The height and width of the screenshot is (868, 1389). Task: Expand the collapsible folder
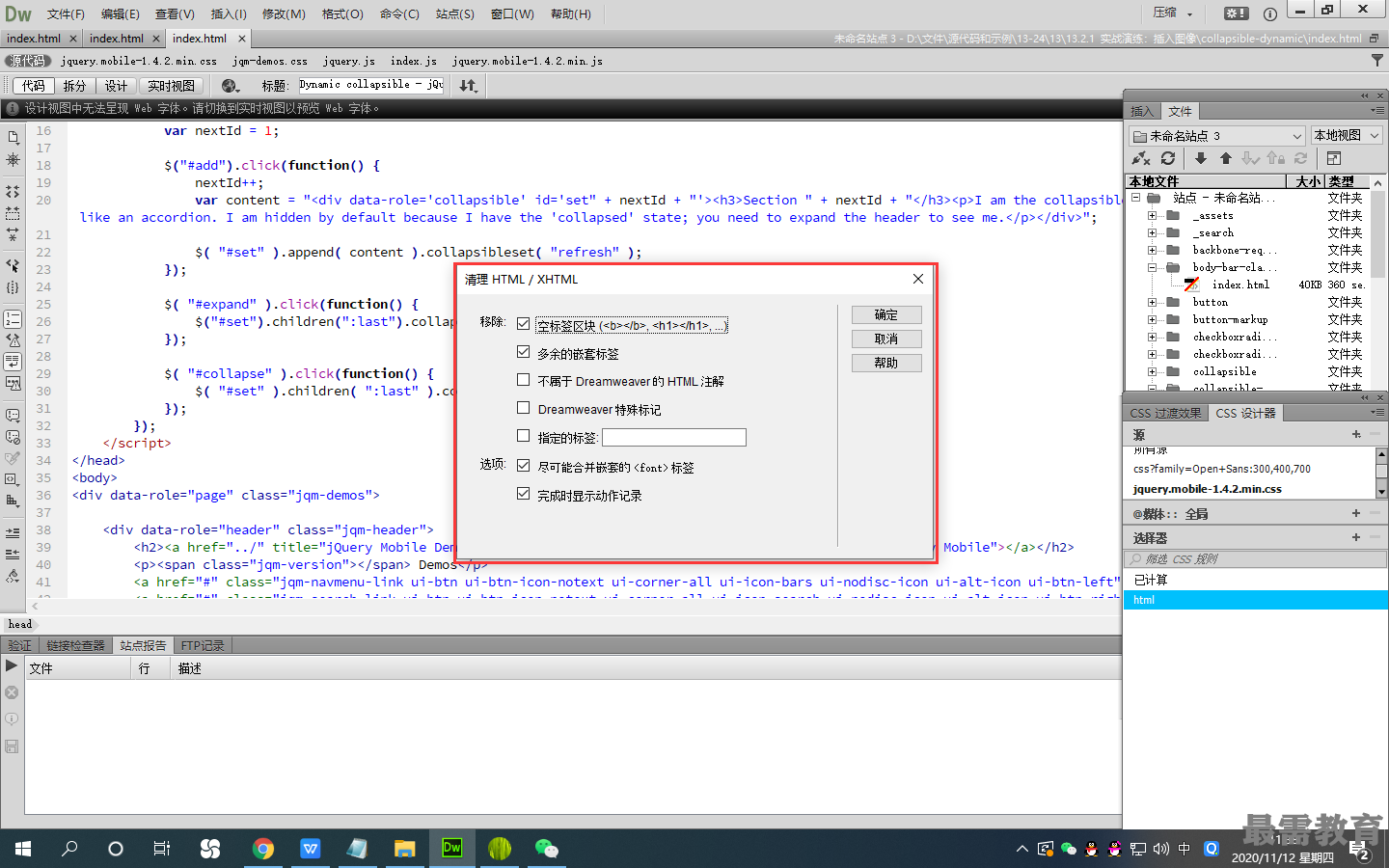1152,371
